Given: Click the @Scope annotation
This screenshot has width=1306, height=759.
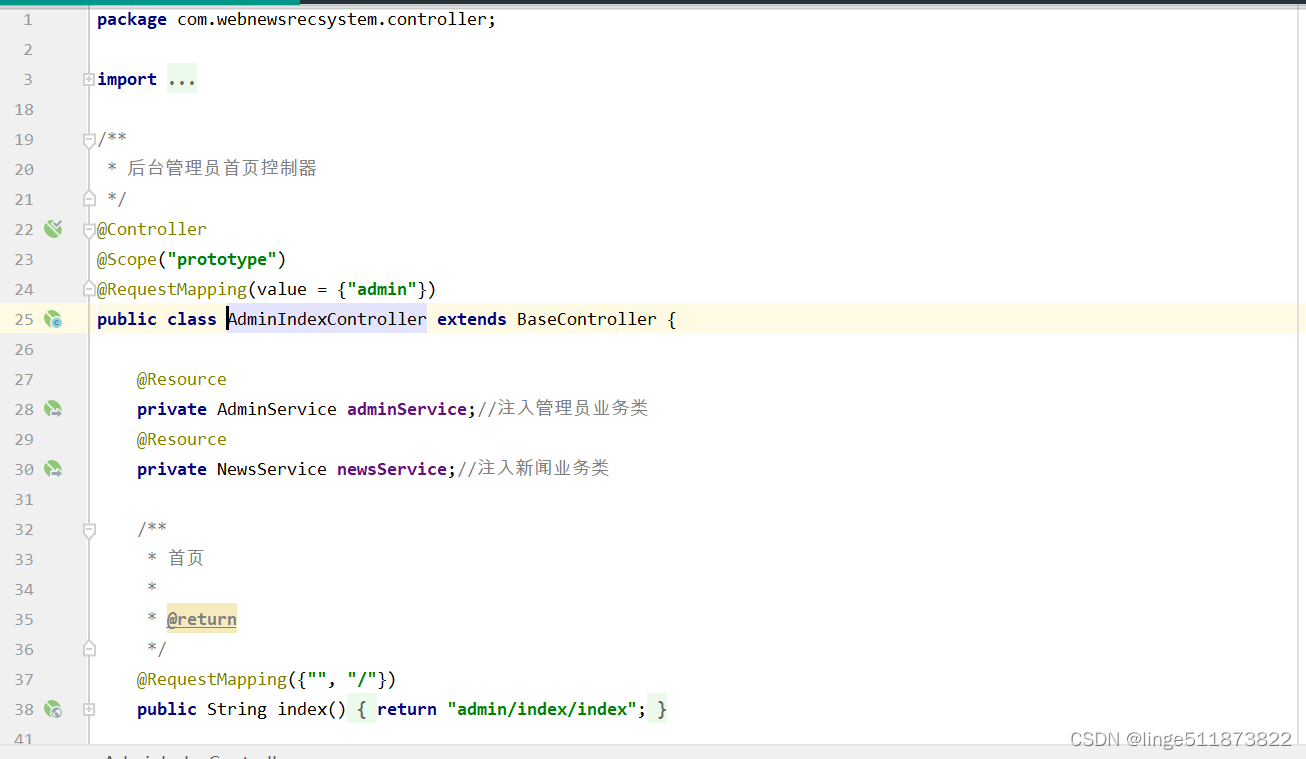Looking at the screenshot, I should pos(127,259).
